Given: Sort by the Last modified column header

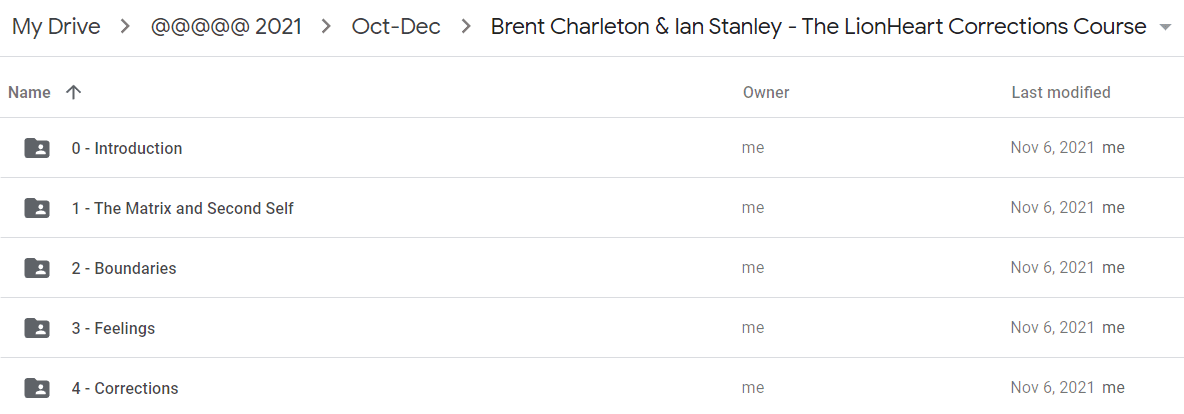Looking at the screenshot, I should (1061, 92).
